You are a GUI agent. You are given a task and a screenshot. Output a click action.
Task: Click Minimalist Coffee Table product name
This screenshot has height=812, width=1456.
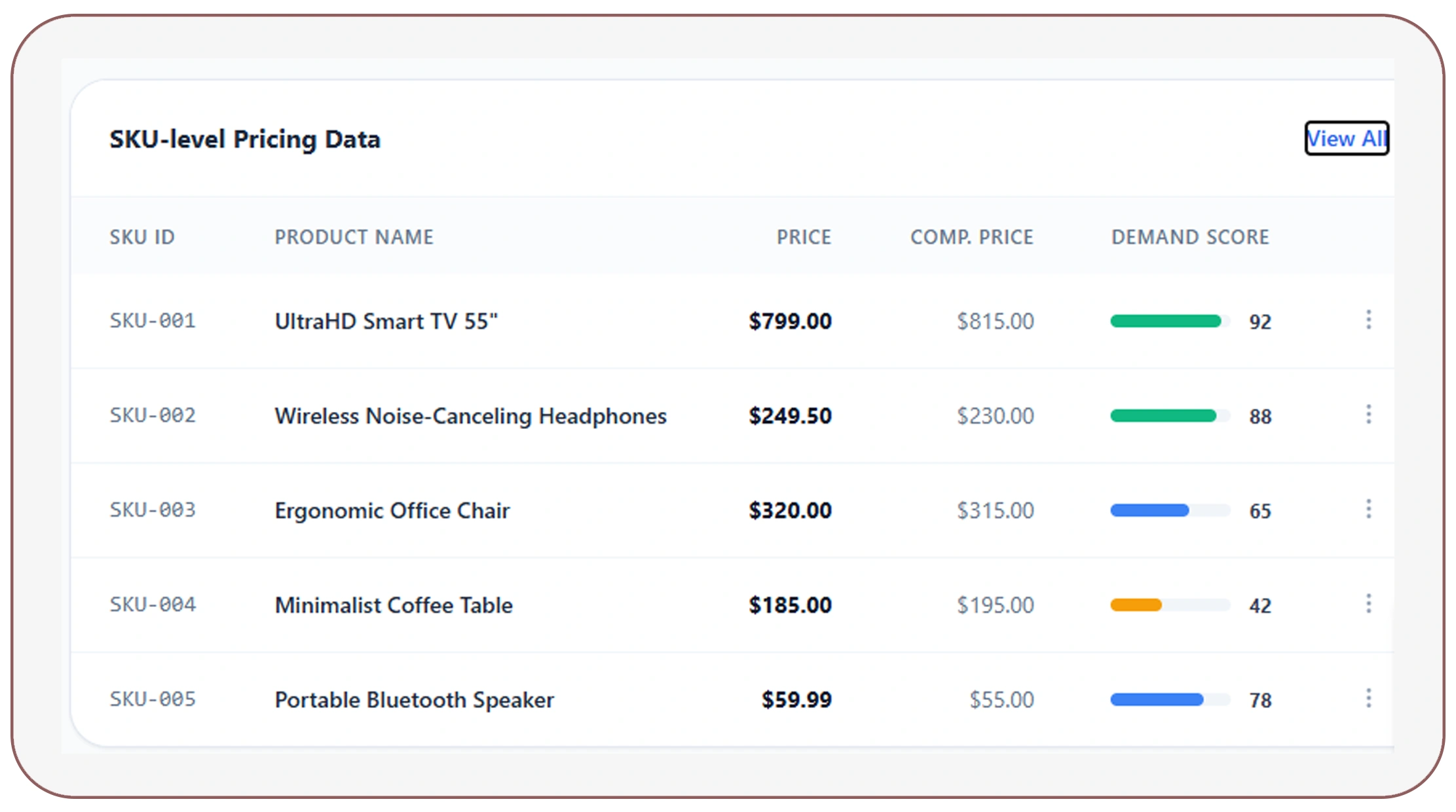(394, 605)
